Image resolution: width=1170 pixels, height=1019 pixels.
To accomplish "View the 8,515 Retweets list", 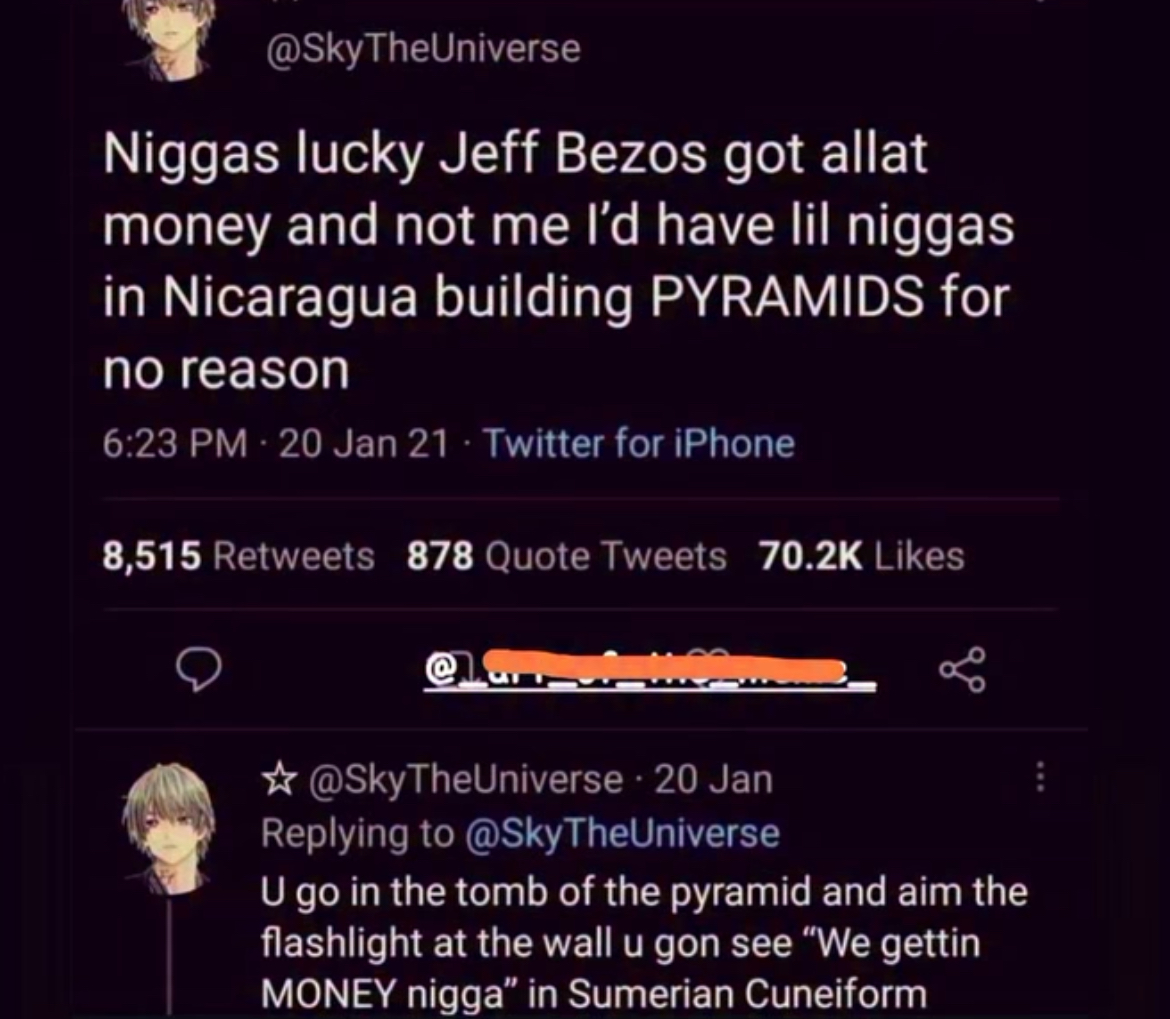I will (x=238, y=556).
